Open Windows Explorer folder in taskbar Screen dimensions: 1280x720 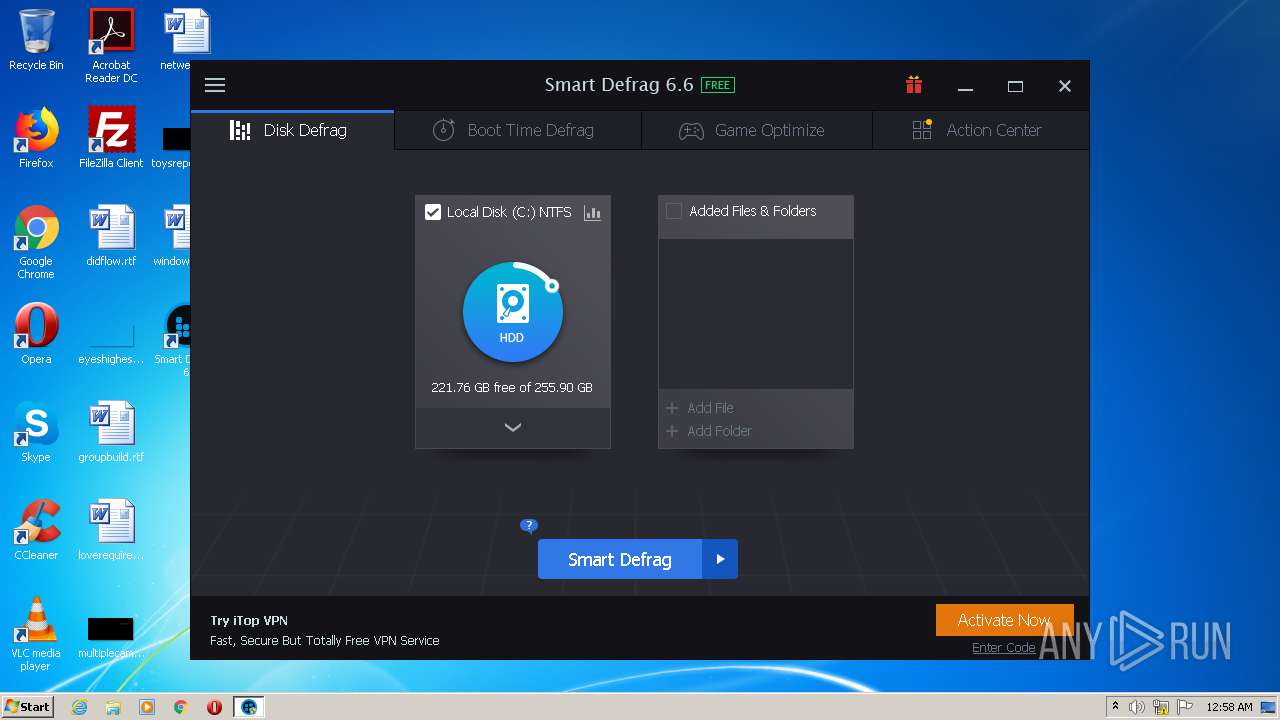tap(113, 707)
